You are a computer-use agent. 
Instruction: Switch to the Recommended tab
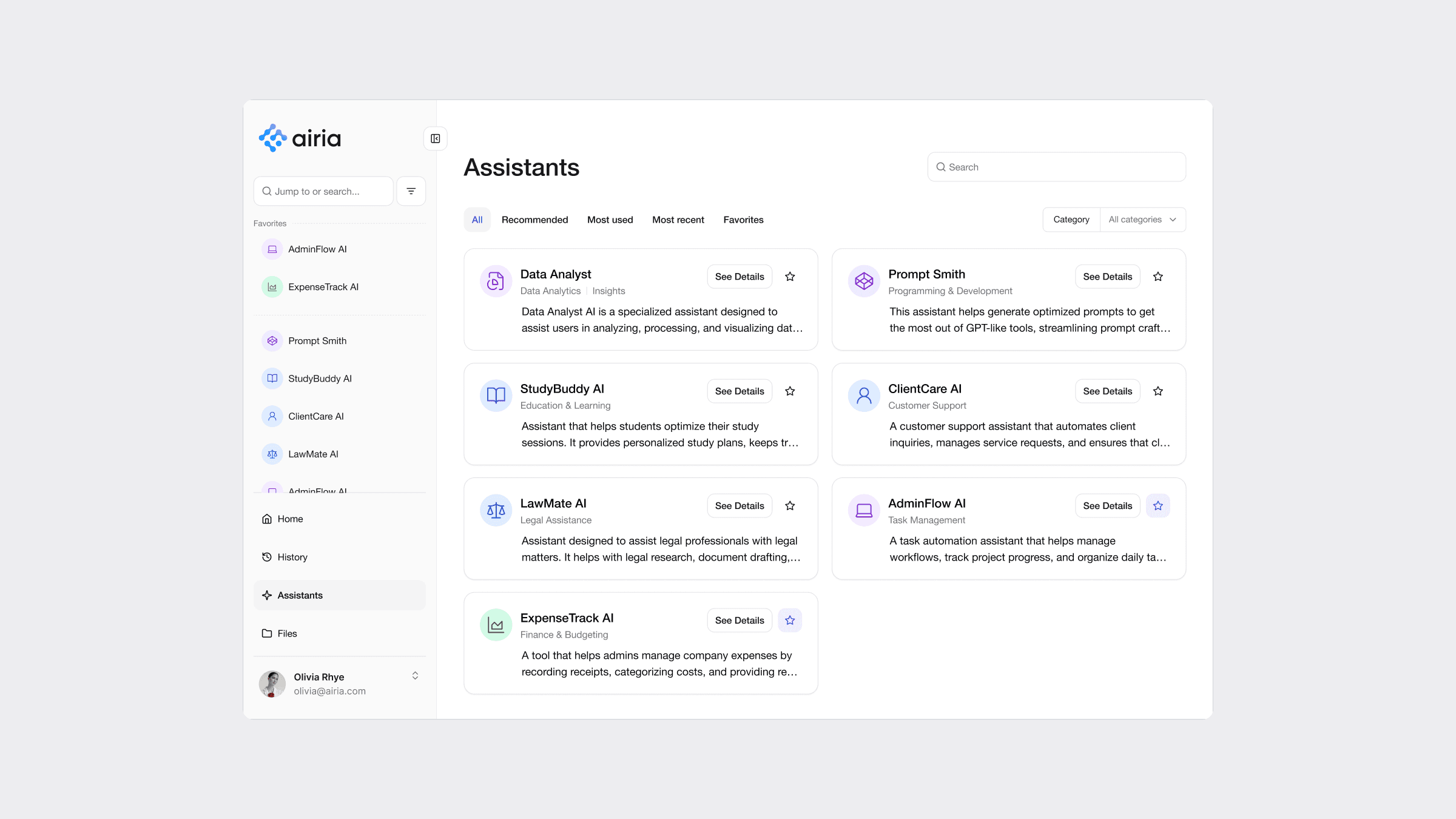click(534, 220)
